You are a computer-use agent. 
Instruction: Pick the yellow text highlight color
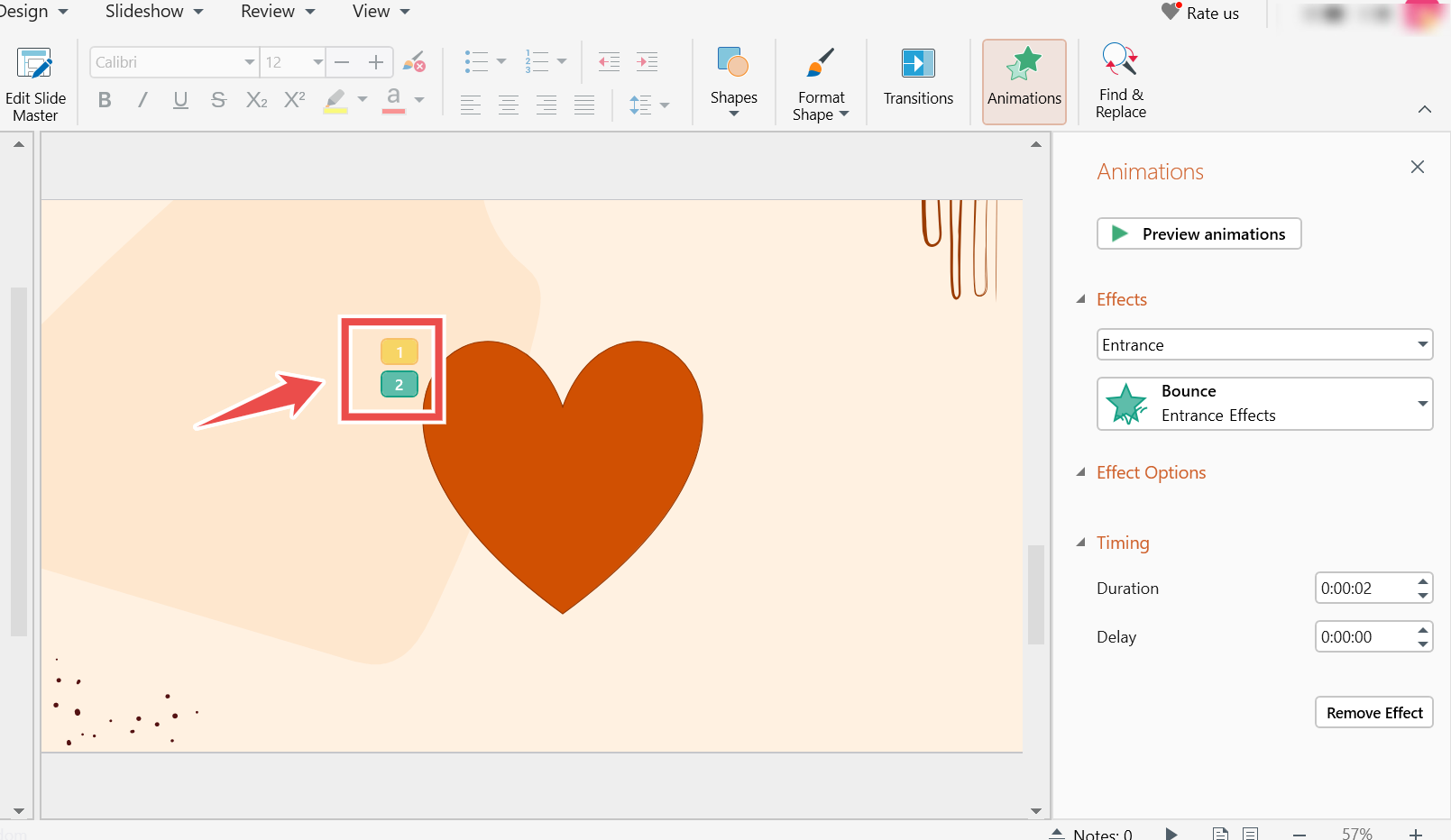(335, 100)
